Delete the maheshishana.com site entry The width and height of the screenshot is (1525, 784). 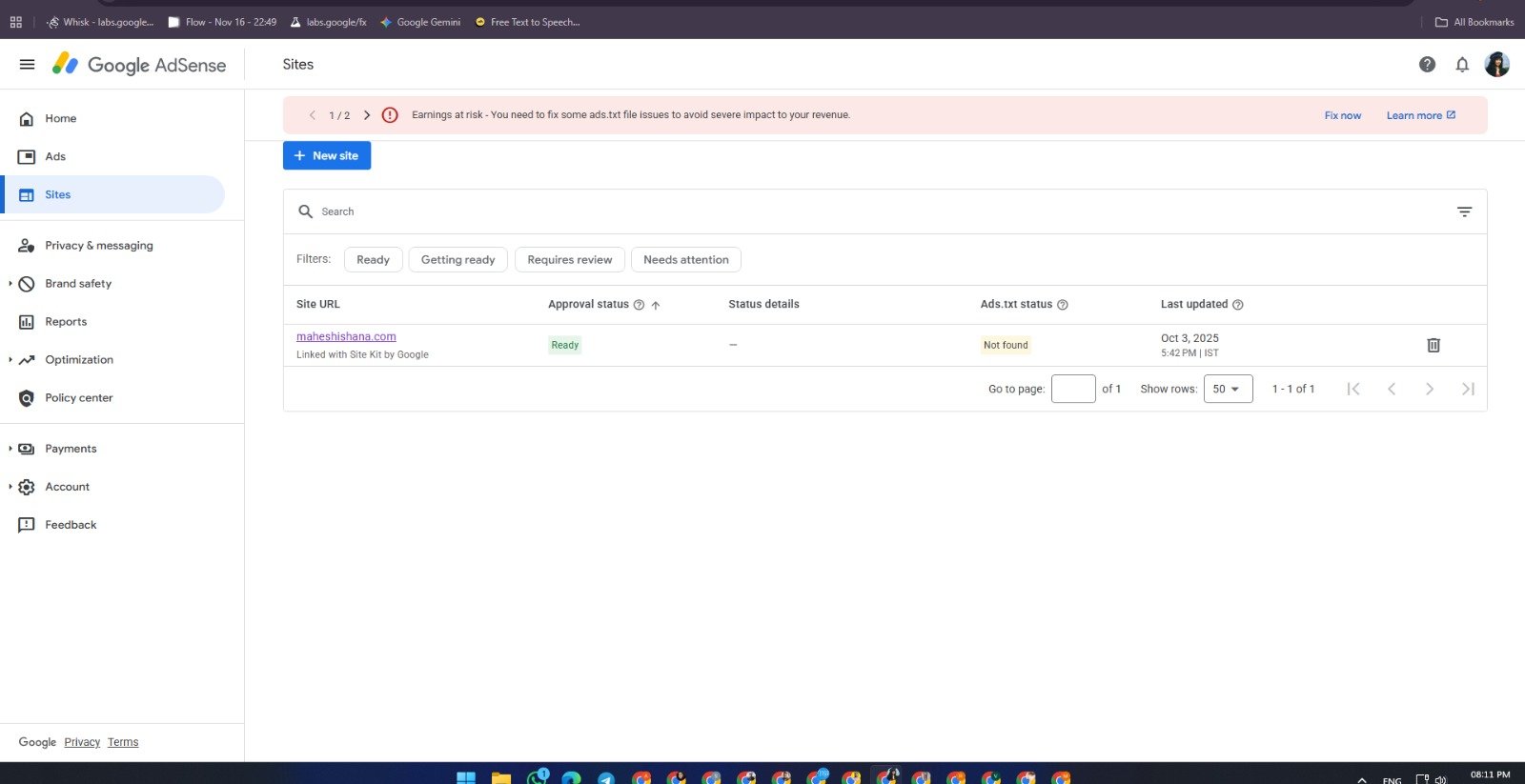pos(1433,345)
